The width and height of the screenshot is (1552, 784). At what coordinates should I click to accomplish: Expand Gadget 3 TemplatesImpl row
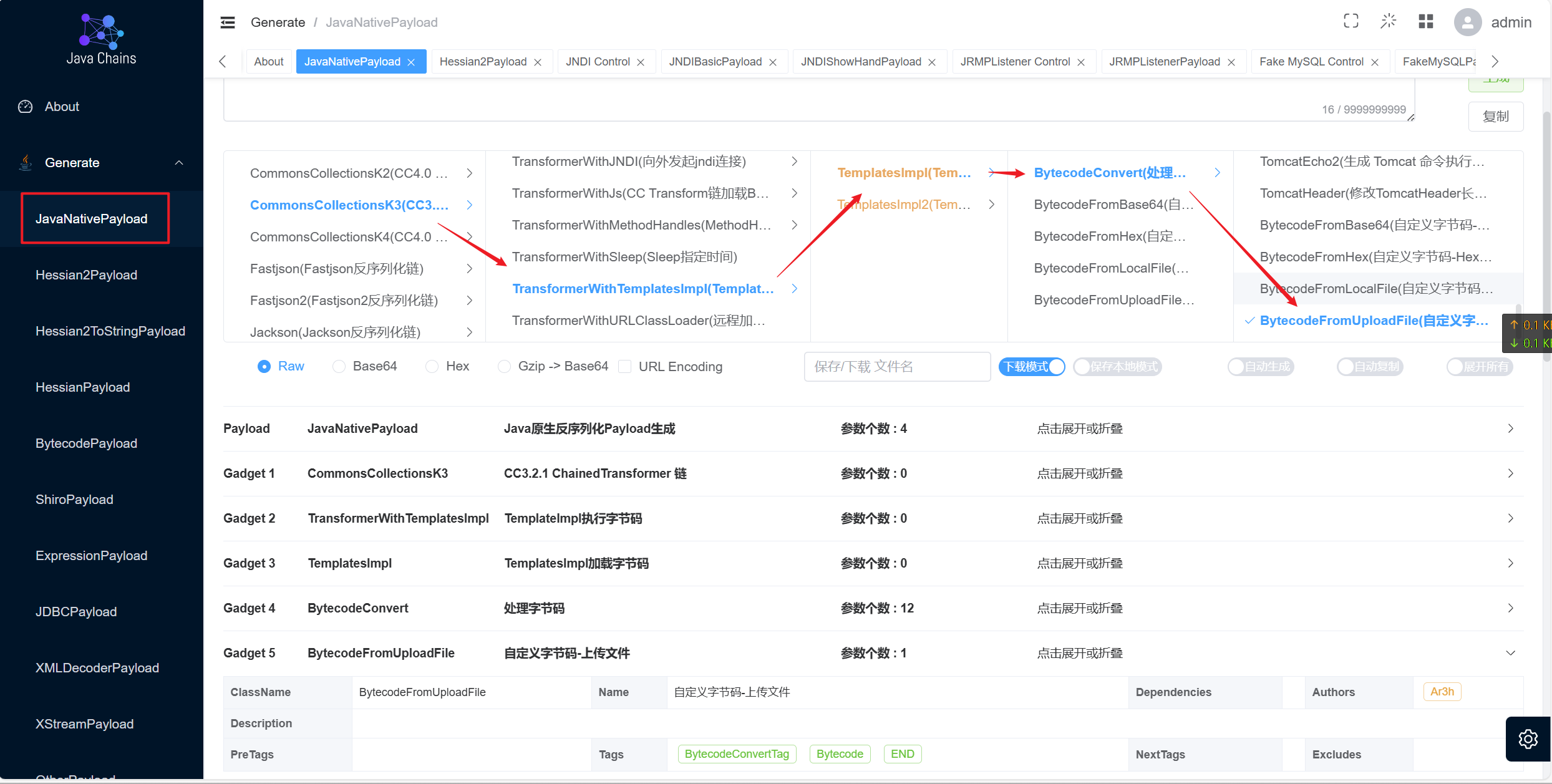[x=873, y=563]
